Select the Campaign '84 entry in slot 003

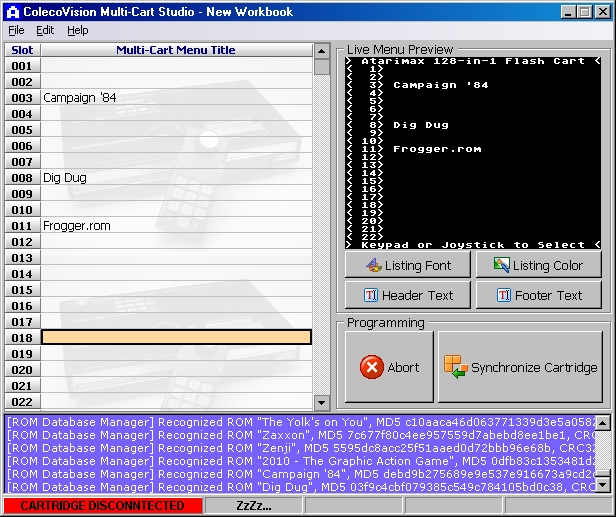(x=80, y=98)
